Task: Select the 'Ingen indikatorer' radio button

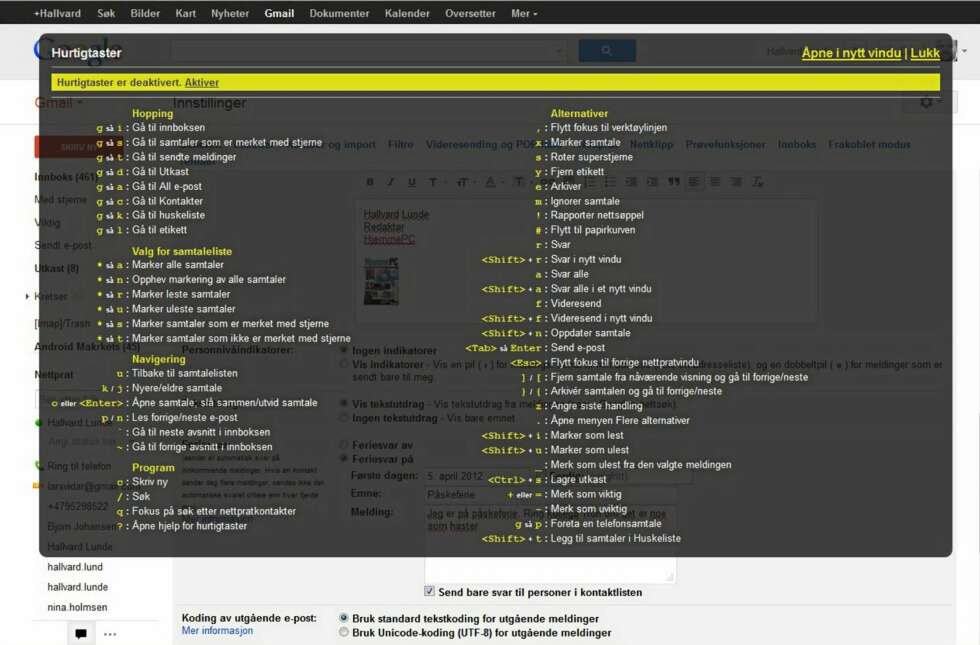Action: pos(343,351)
